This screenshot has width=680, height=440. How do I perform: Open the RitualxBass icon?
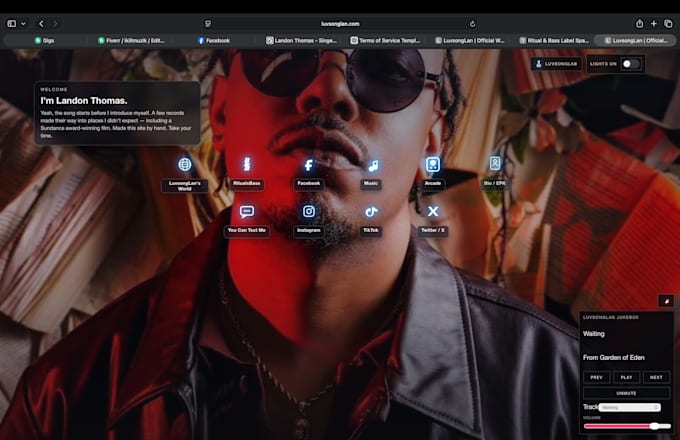point(246,164)
